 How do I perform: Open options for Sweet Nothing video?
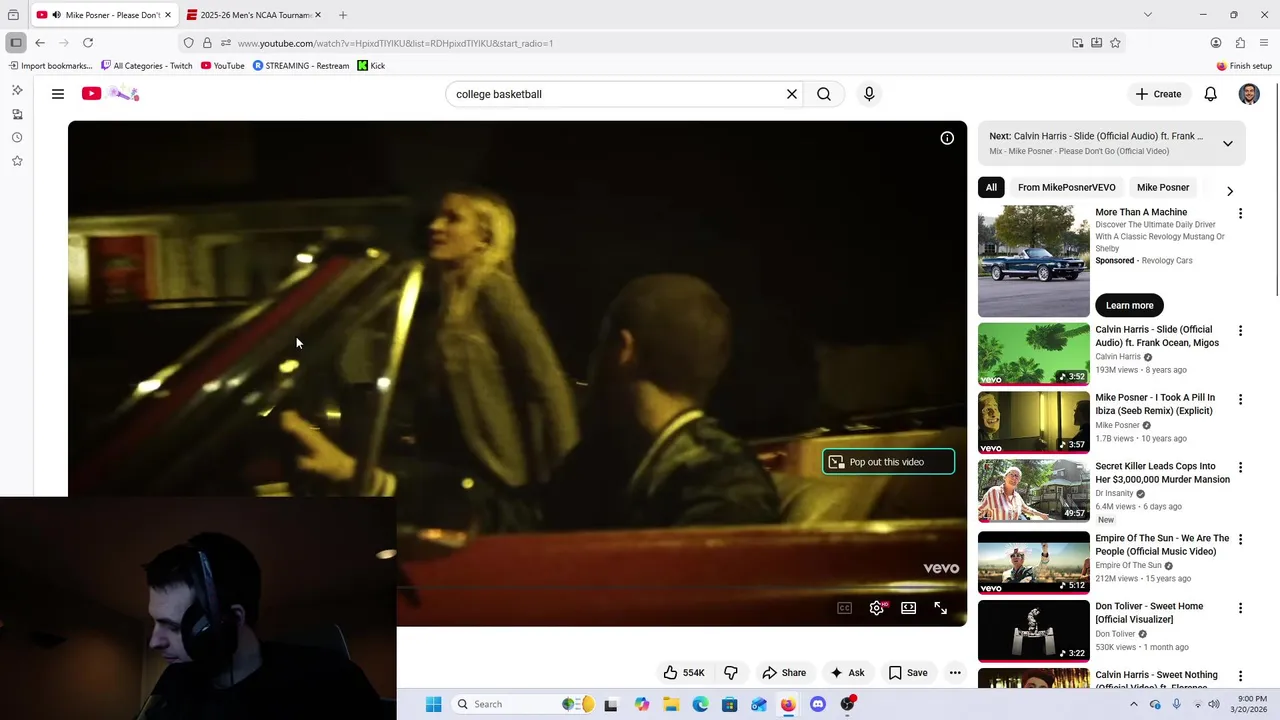pyautogui.click(x=1240, y=677)
